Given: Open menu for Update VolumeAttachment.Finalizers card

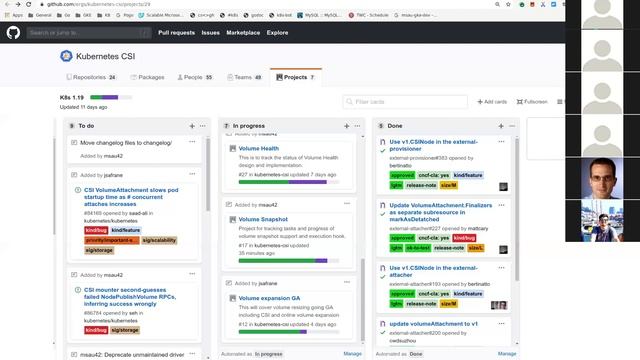Looking at the screenshot, I should [501, 205].
